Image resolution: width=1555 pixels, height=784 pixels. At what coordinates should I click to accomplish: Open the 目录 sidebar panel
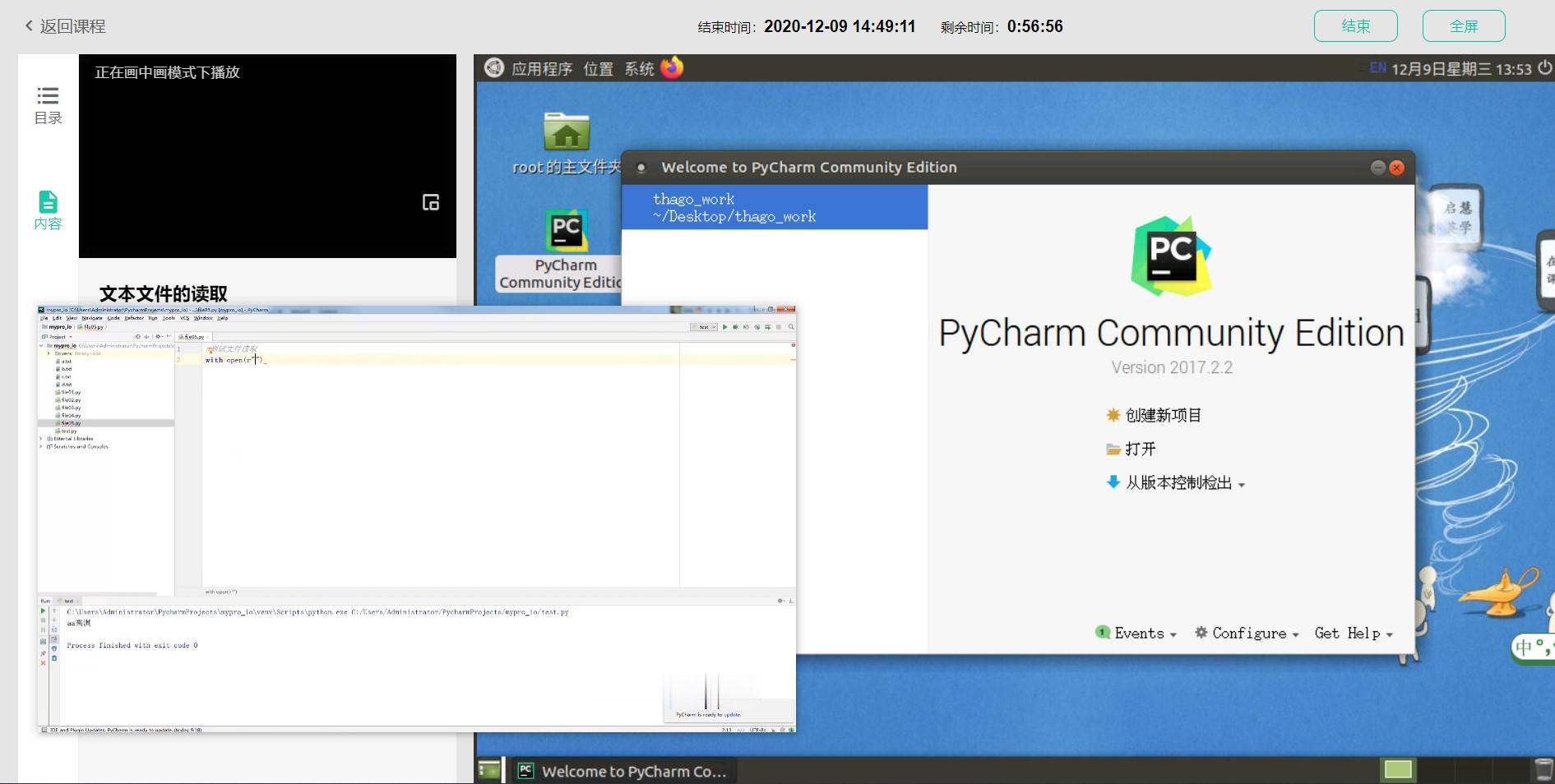coord(49,105)
